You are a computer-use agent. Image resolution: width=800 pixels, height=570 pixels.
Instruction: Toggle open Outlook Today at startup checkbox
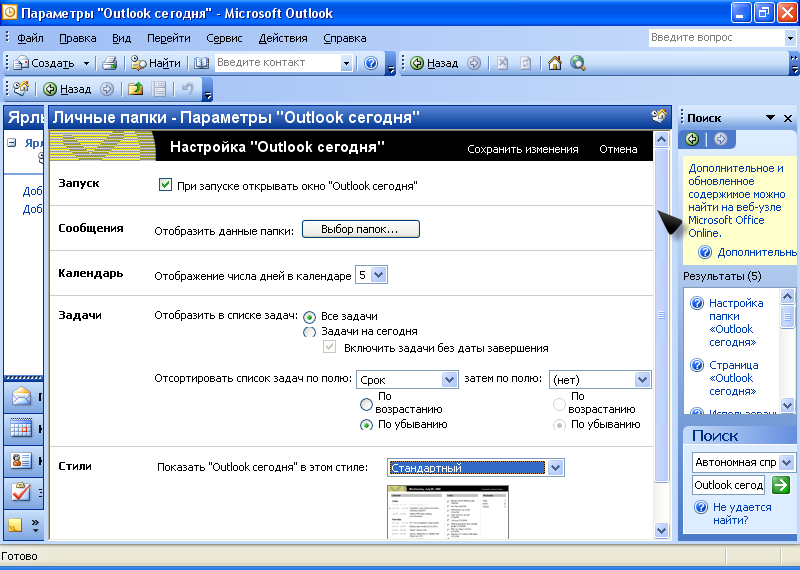165,185
